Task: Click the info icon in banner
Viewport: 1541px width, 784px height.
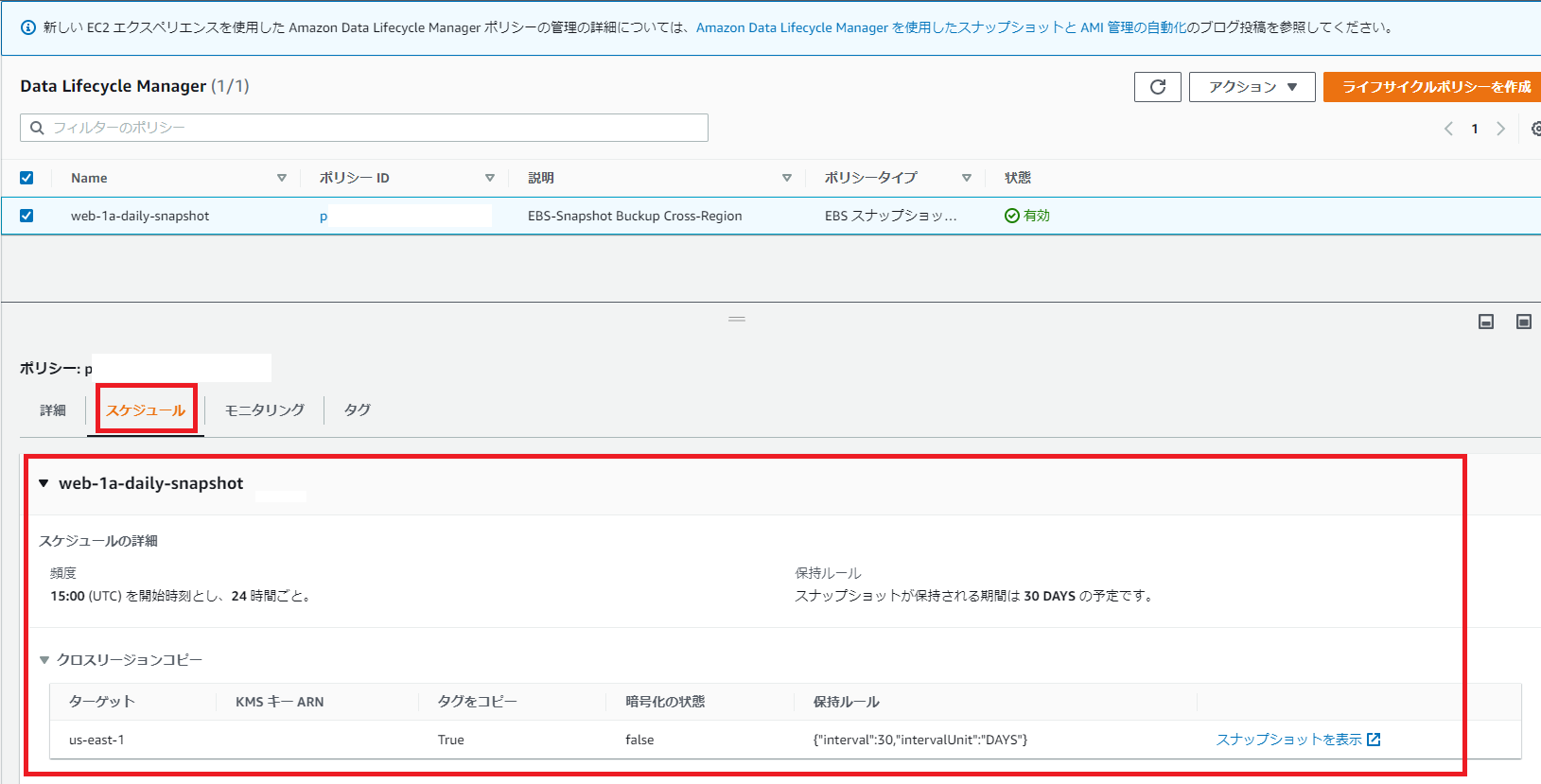Action: [28, 27]
